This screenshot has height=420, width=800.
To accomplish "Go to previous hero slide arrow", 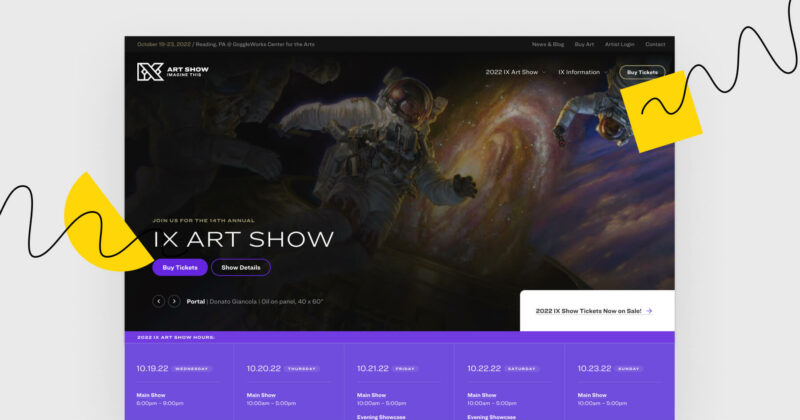I will tap(159, 302).
